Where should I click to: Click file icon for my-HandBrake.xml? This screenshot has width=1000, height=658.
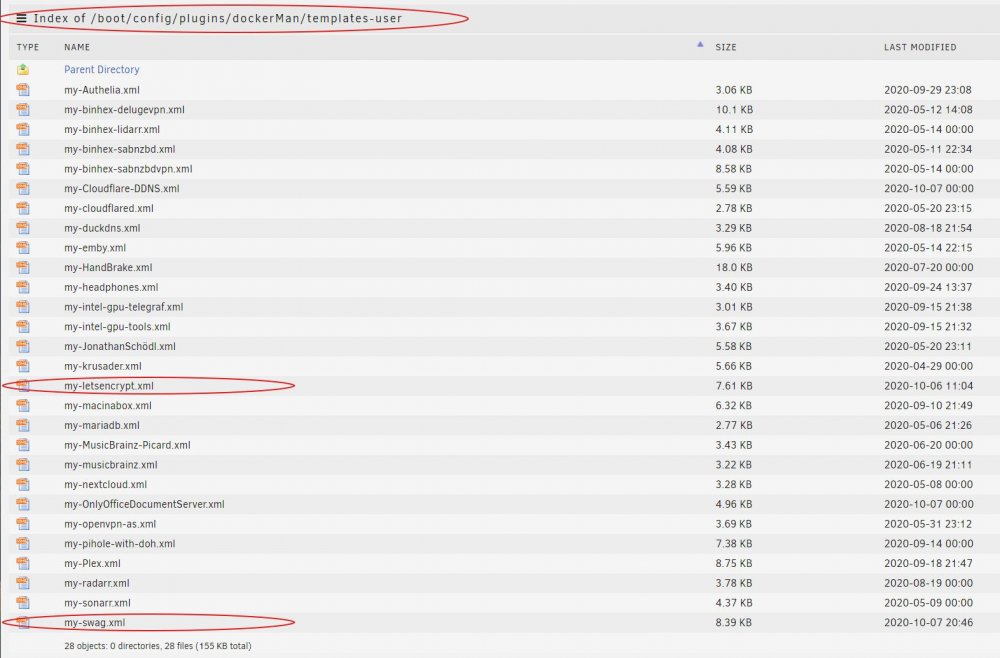(x=23, y=268)
